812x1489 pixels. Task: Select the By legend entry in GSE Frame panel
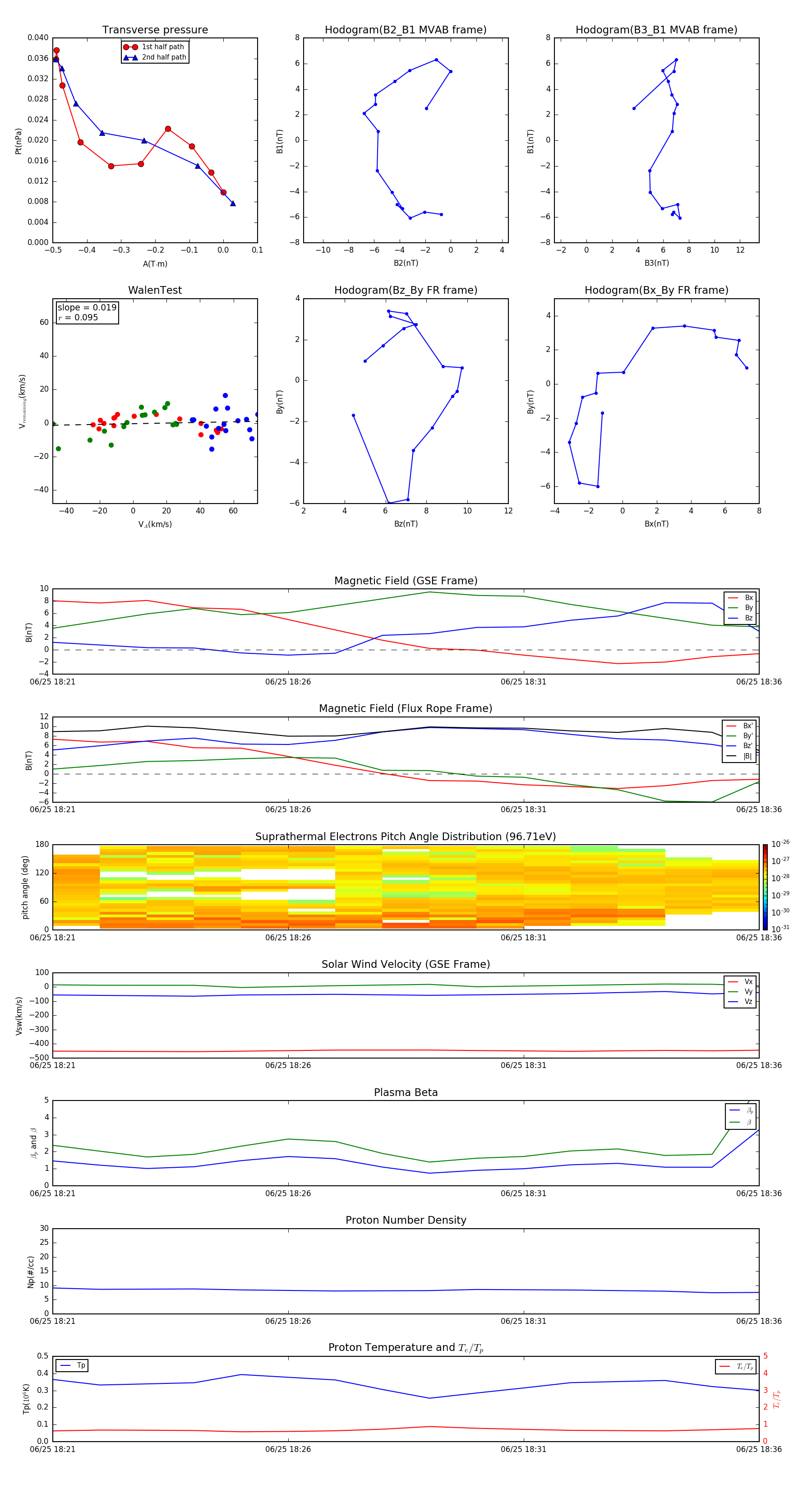pos(740,607)
